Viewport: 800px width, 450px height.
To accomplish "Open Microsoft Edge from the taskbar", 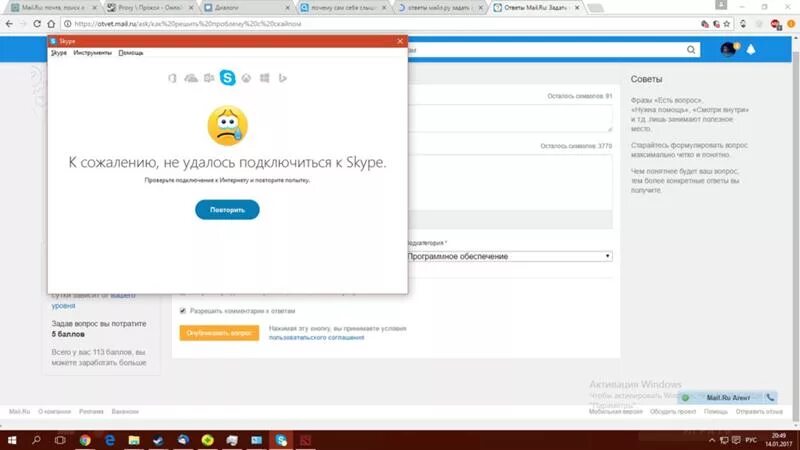I will pos(110,440).
